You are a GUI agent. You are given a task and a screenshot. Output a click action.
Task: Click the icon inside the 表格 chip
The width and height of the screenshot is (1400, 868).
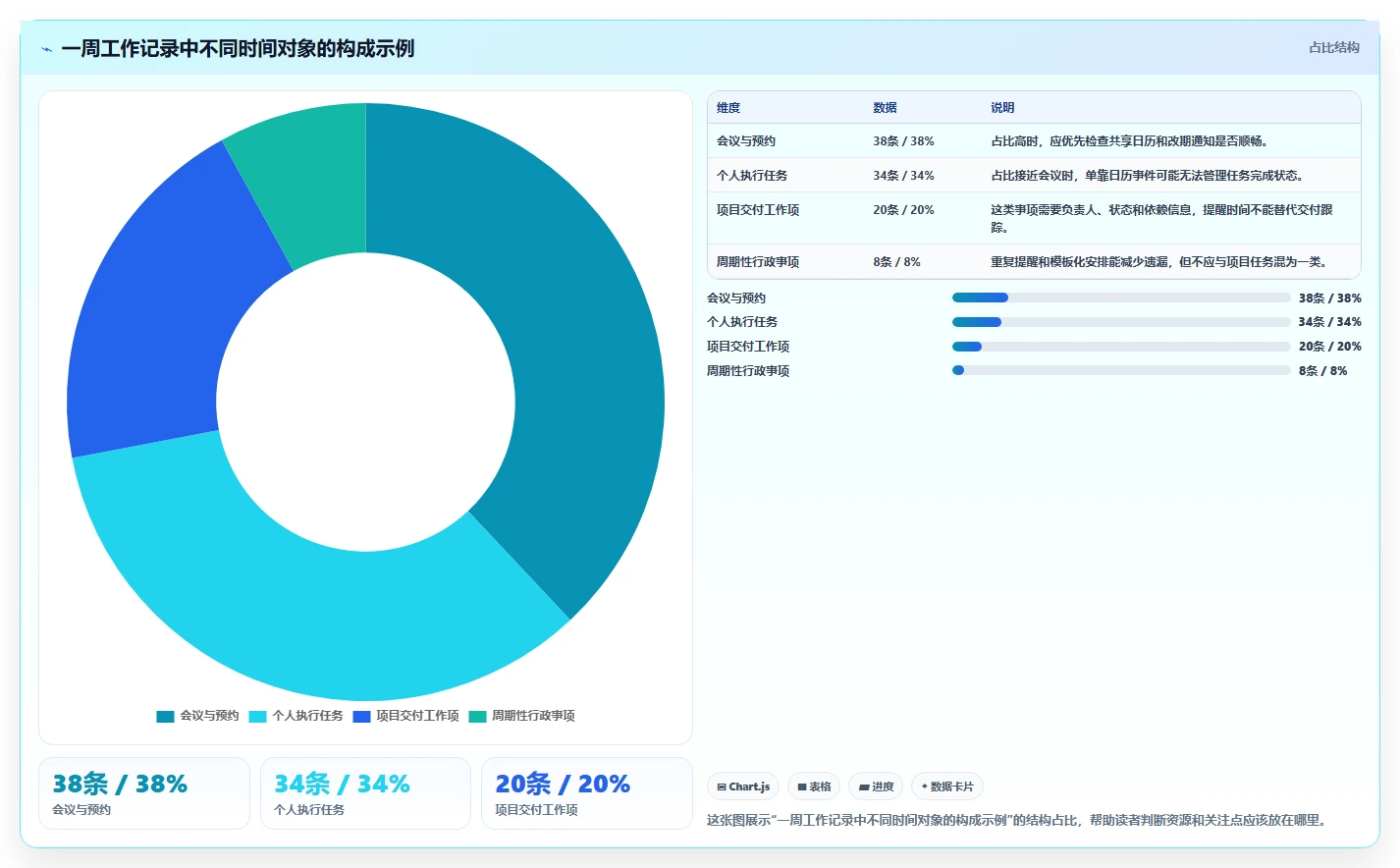coord(802,787)
